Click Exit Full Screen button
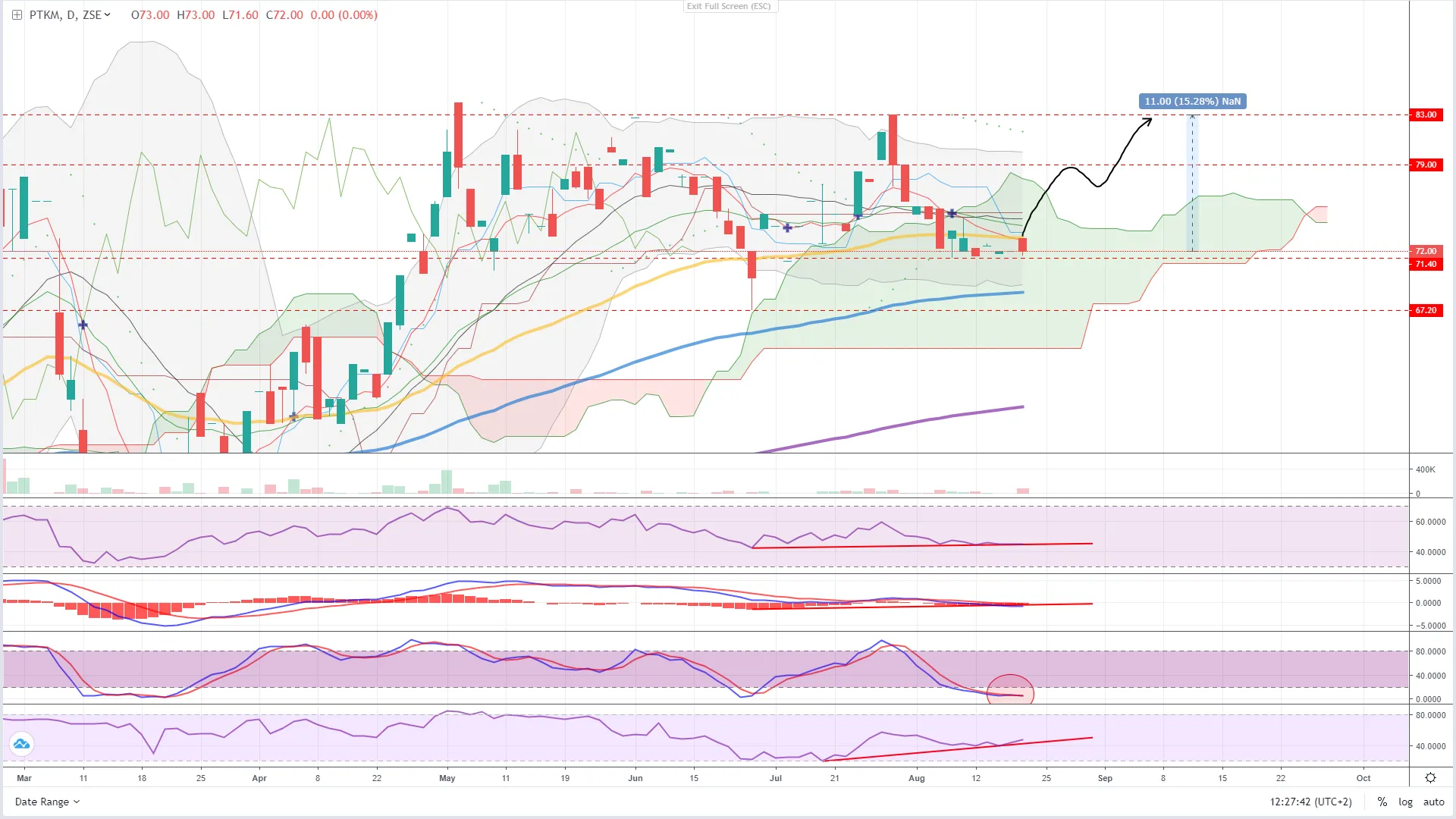The width and height of the screenshot is (1456, 819). pos(728,6)
